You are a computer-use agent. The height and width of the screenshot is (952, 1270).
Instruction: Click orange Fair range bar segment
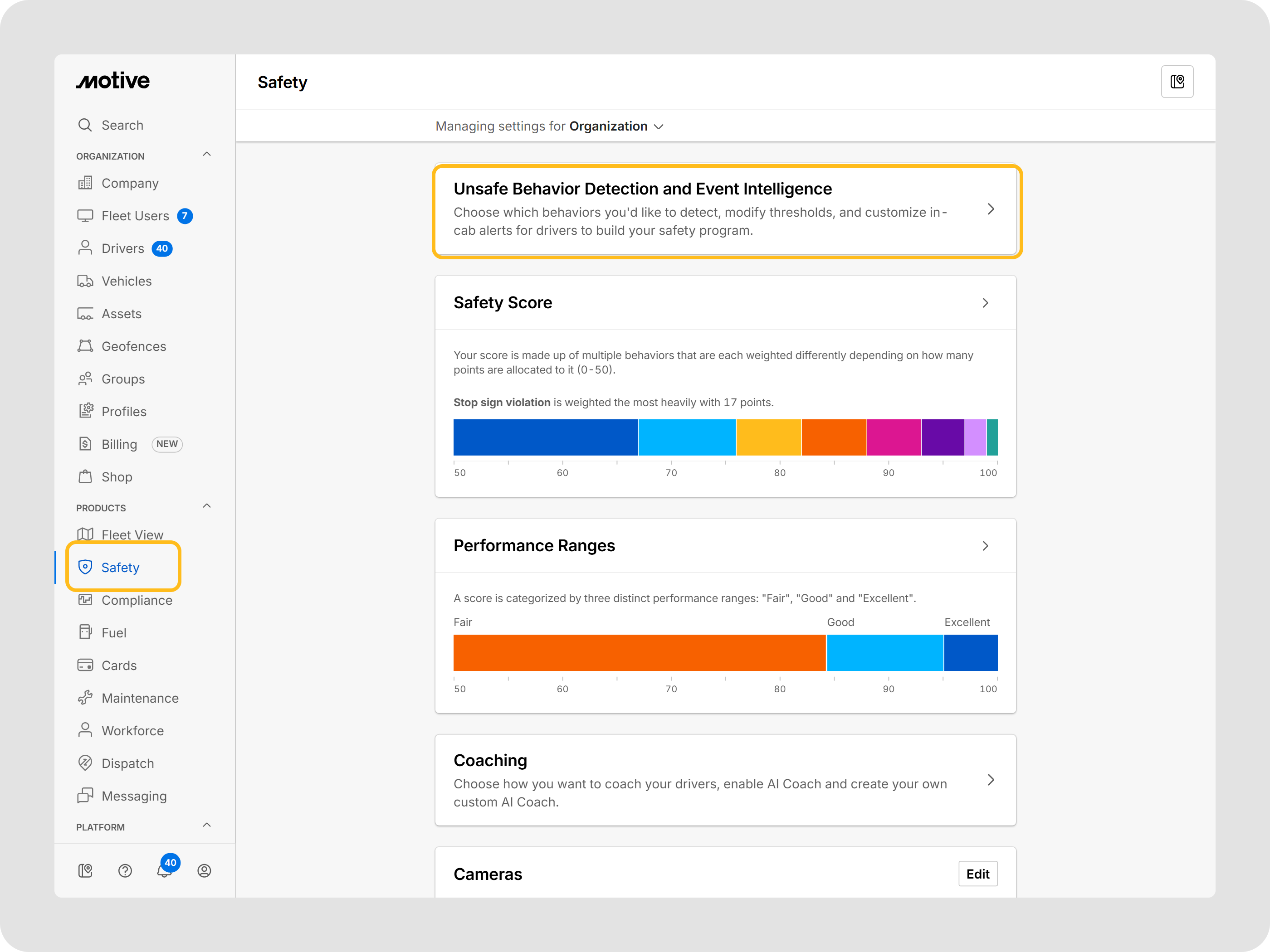click(x=639, y=652)
